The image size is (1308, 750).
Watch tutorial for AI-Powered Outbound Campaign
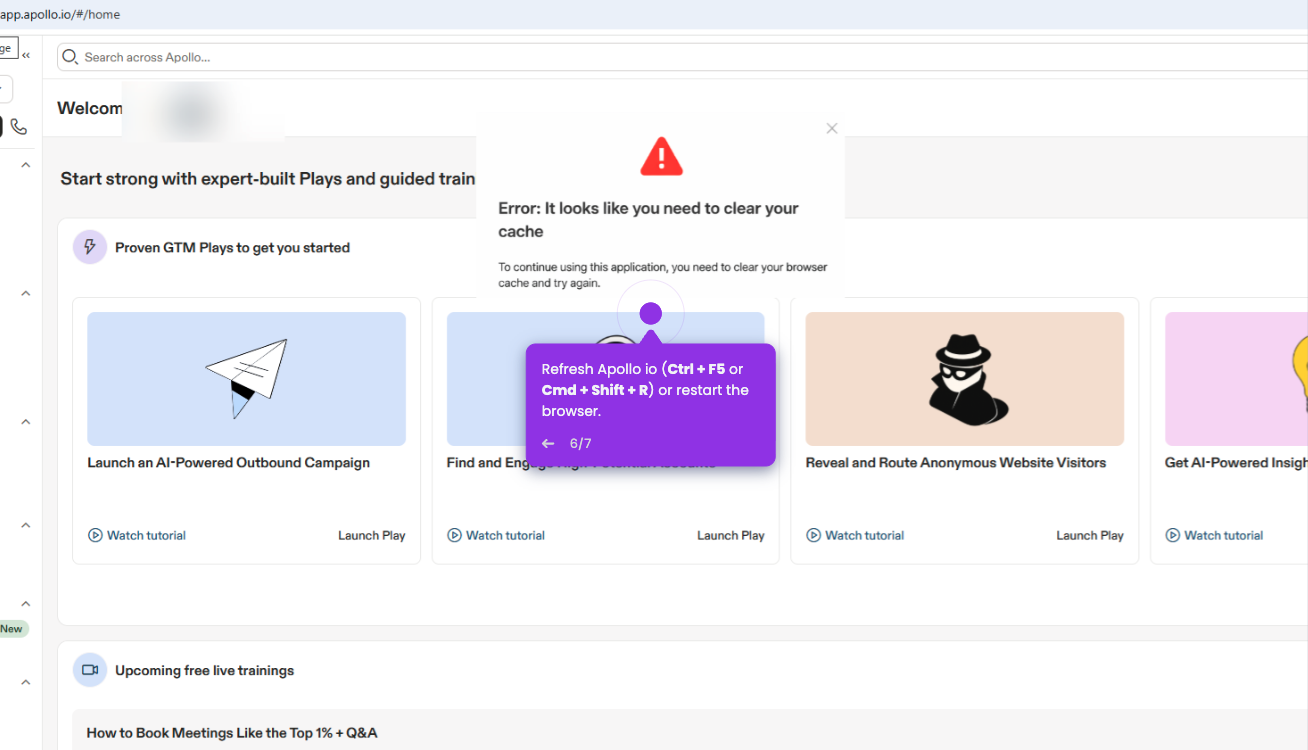point(137,535)
